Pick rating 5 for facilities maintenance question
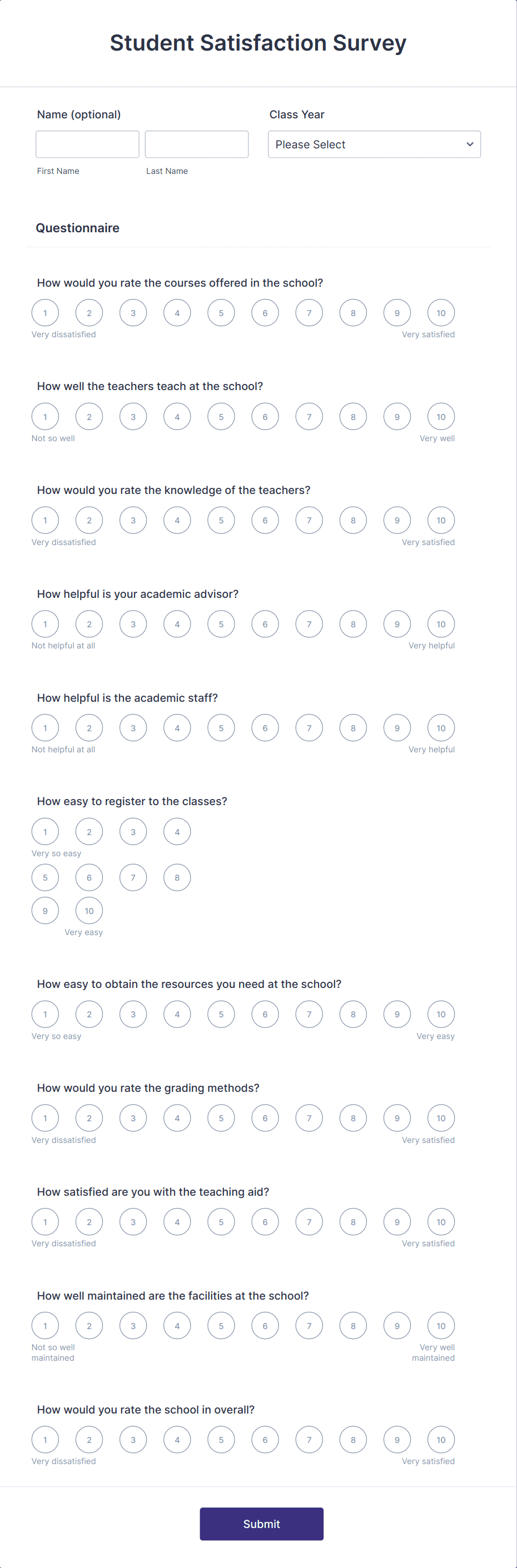This screenshot has width=517, height=1568. click(x=221, y=1325)
